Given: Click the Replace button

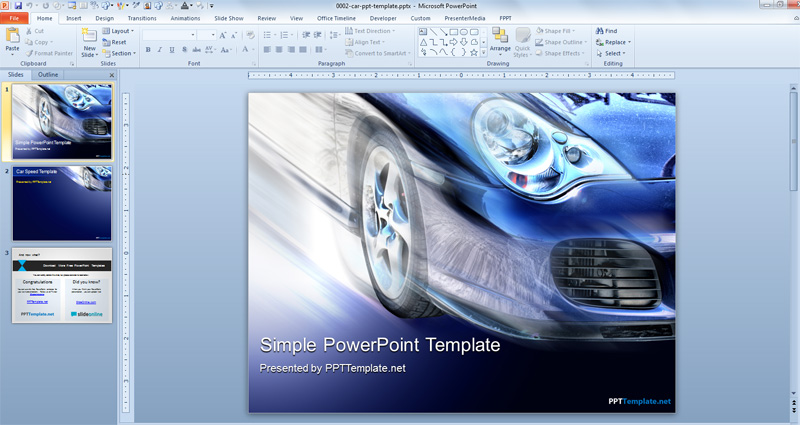Looking at the screenshot, I should point(614,42).
